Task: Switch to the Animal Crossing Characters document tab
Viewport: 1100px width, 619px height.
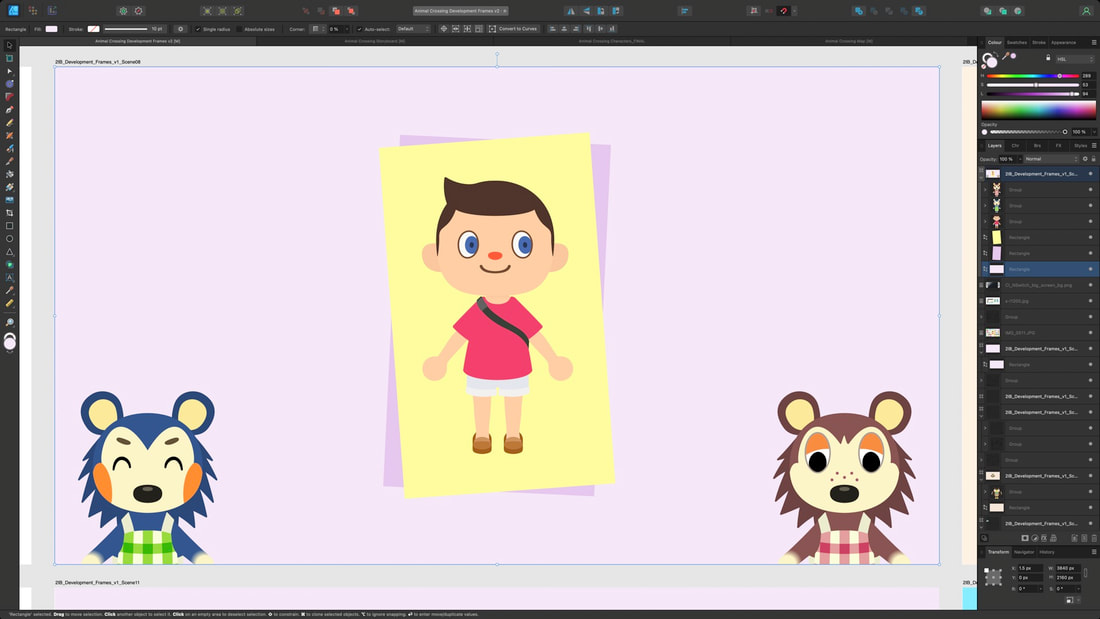Action: pos(611,41)
